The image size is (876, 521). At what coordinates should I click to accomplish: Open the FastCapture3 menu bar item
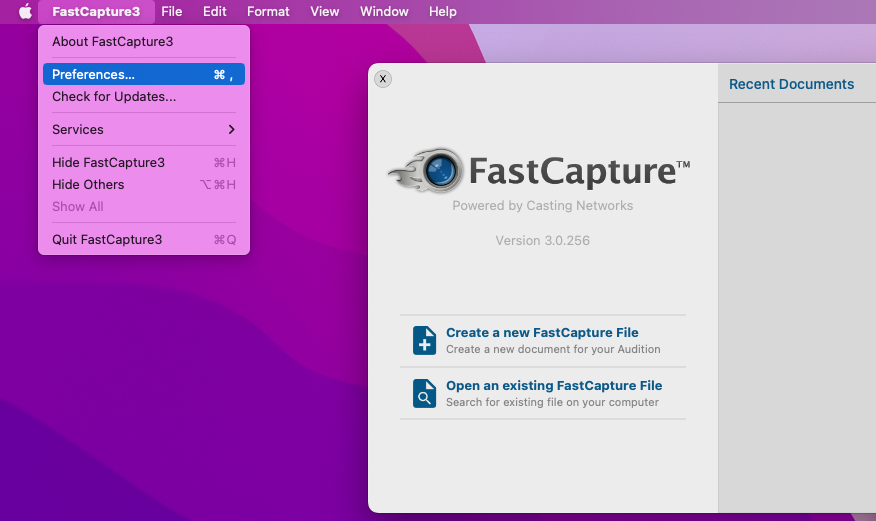point(96,11)
